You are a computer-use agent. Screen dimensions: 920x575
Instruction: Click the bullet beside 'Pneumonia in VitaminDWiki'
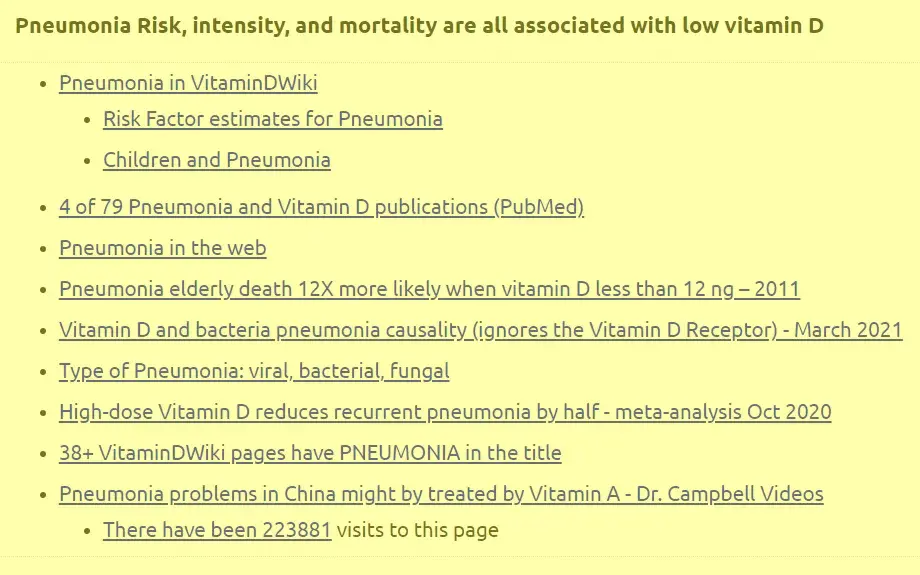click(x=43, y=85)
